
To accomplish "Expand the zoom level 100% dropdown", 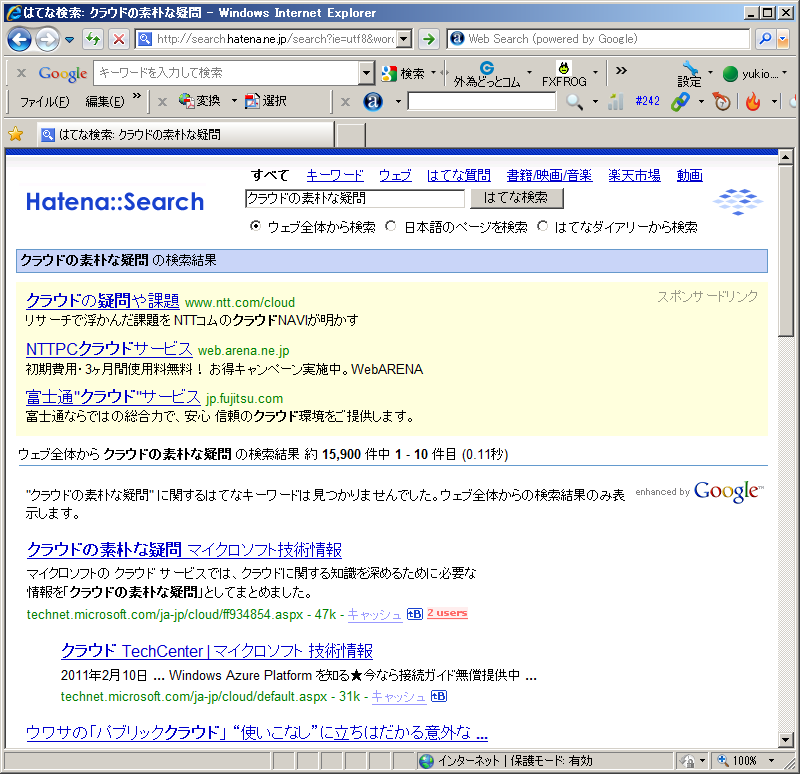I will (x=773, y=761).
